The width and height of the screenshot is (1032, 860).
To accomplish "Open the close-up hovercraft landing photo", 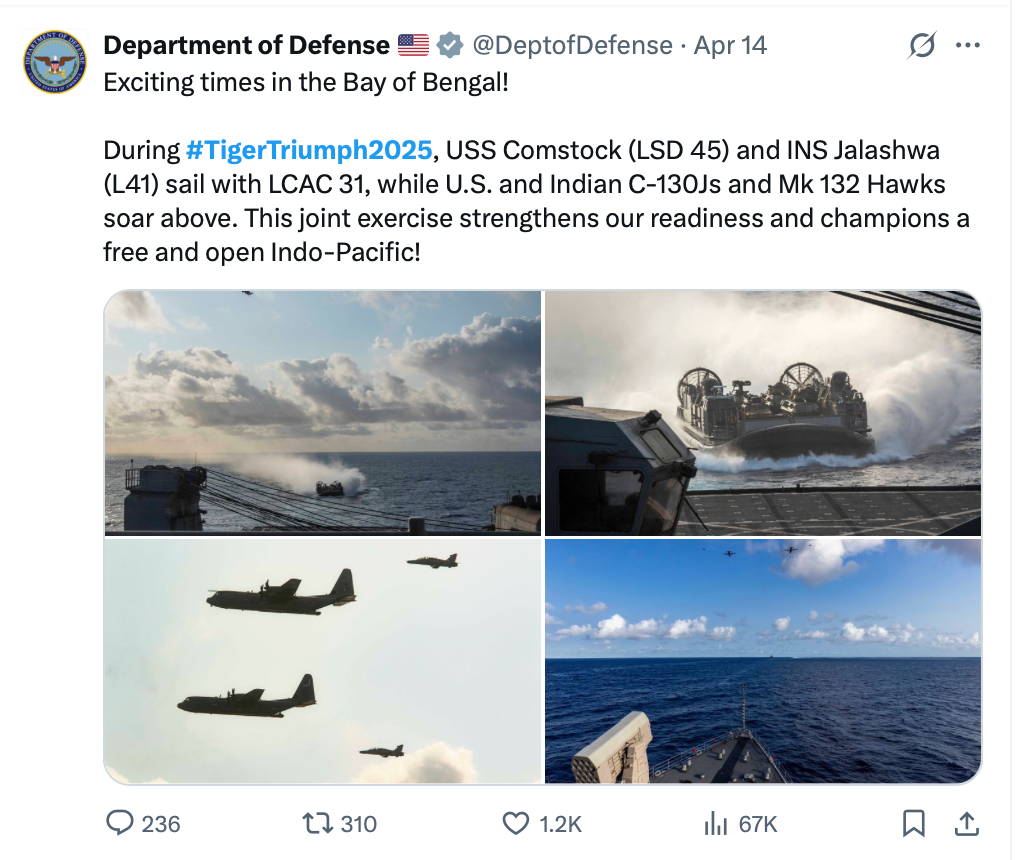I will pyautogui.click(x=763, y=413).
